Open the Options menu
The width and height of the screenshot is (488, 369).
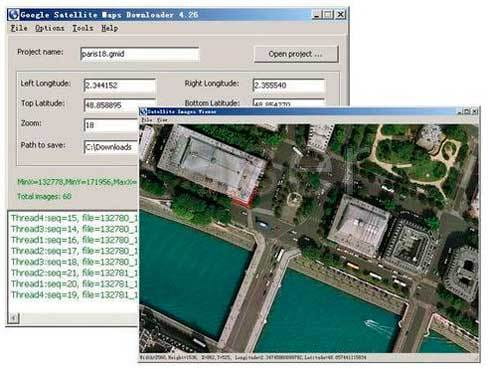[x=50, y=28]
